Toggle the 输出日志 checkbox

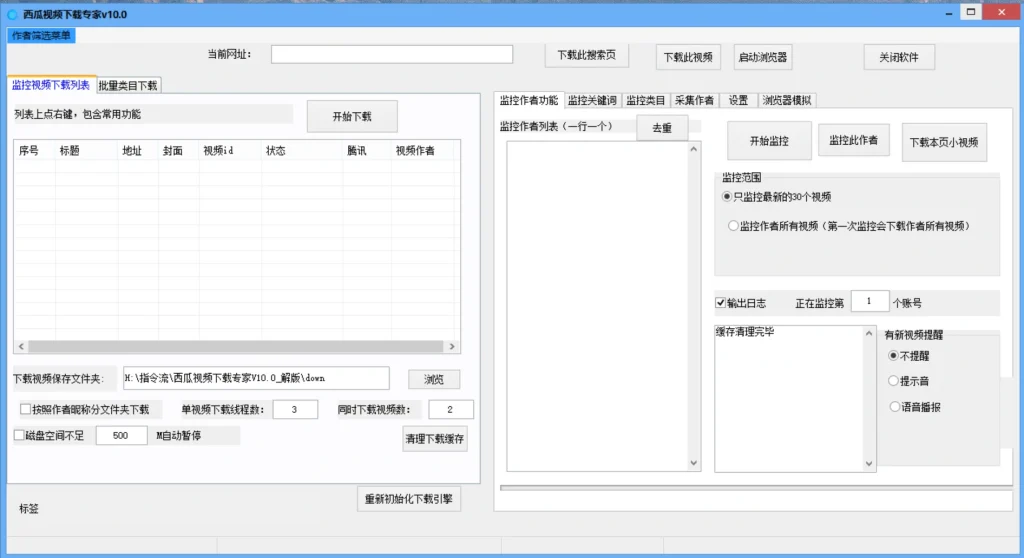coord(720,303)
